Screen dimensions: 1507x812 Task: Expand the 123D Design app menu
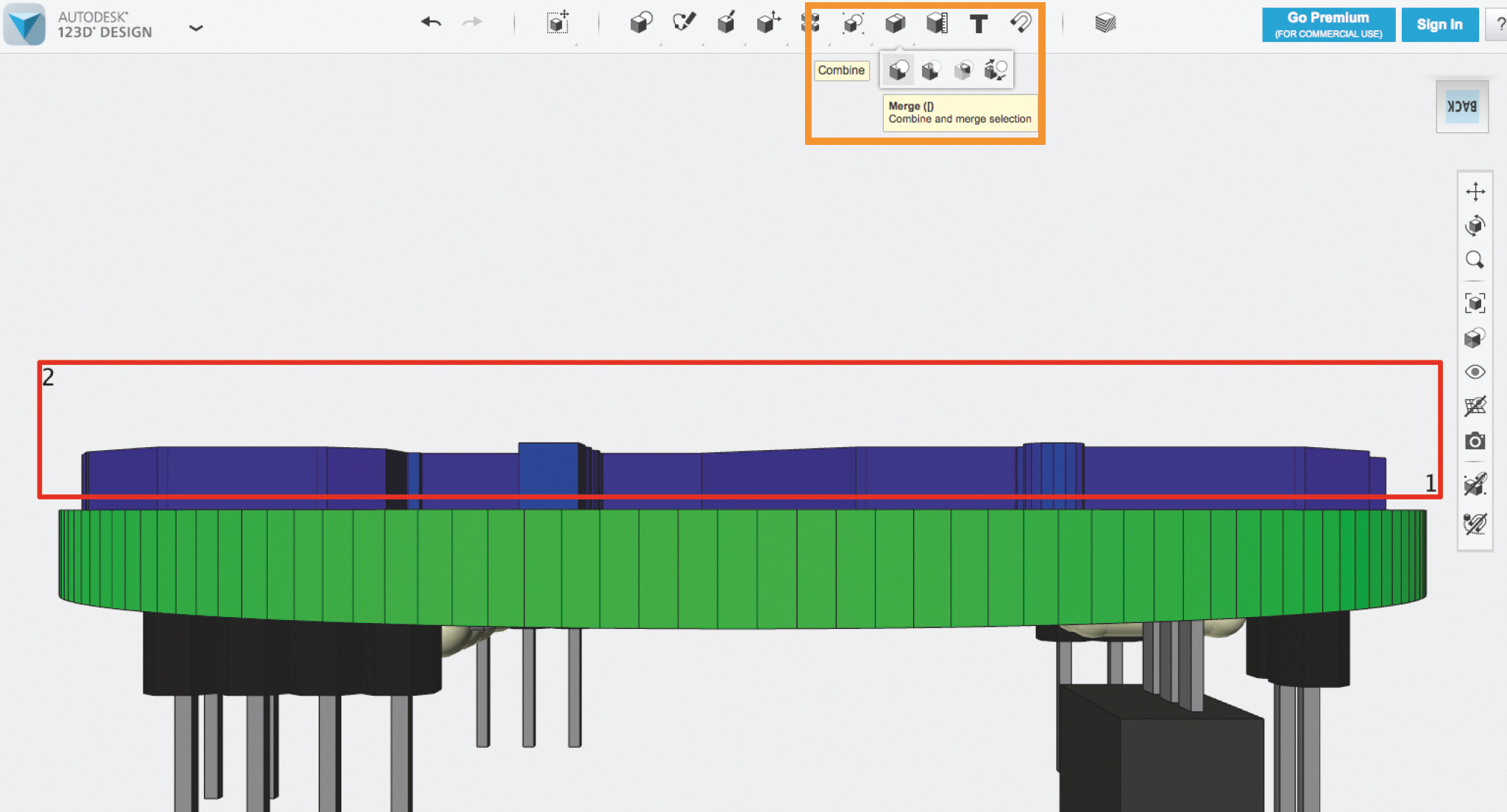coord(196,28)
